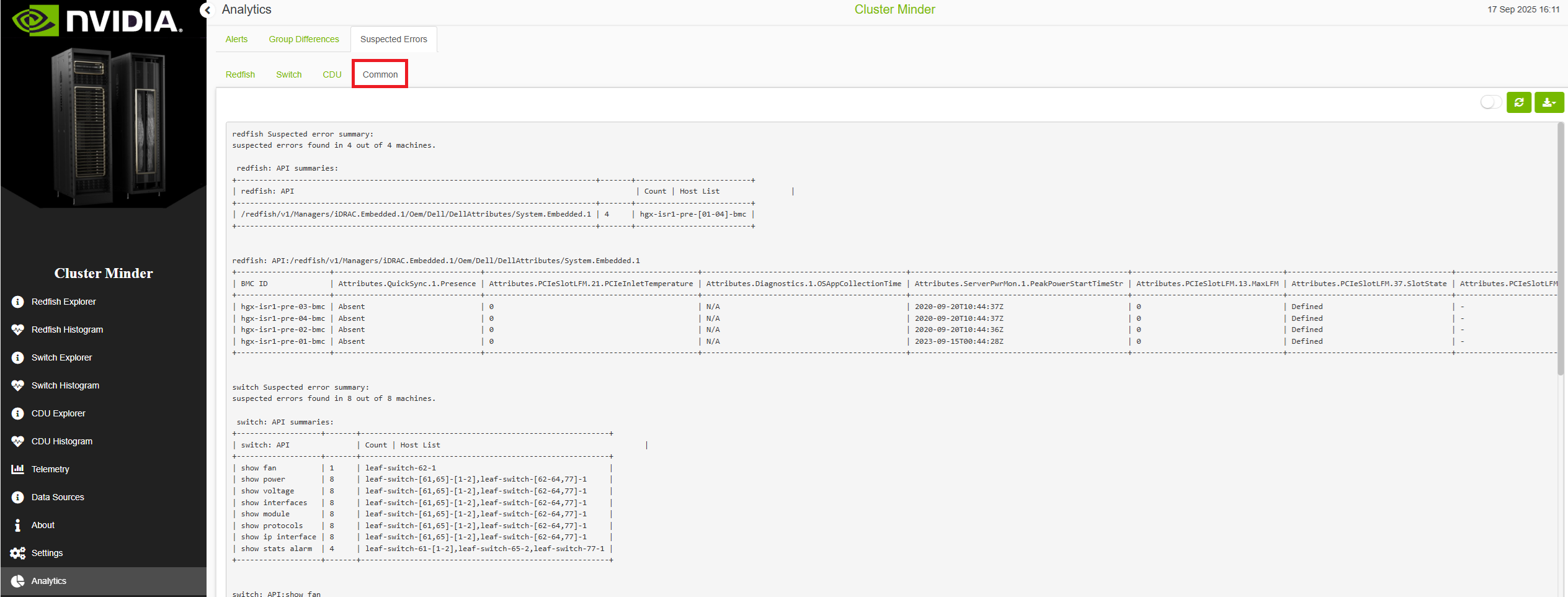Viewport: 1568px width, 597px height.
Task: Click the Redfish API path in the summary table
Action: (416, 214)
